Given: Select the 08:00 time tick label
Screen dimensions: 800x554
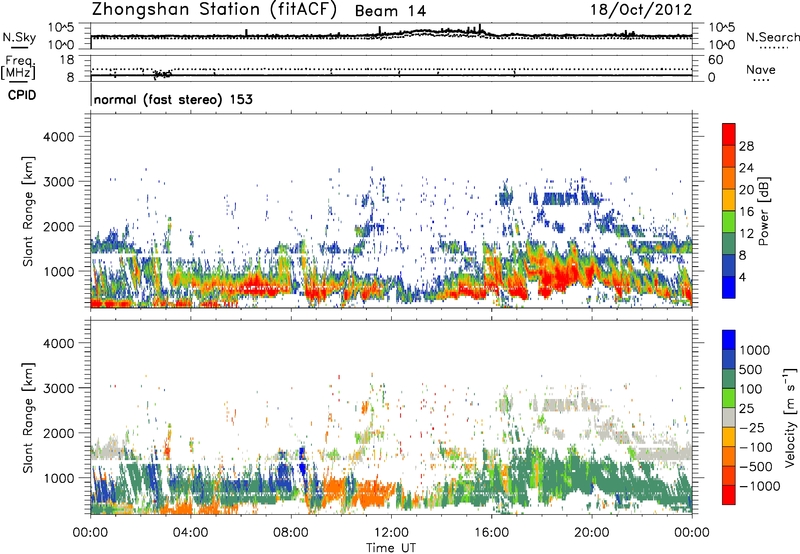Looking at the screenshot, I should click(x=291, y=533).
